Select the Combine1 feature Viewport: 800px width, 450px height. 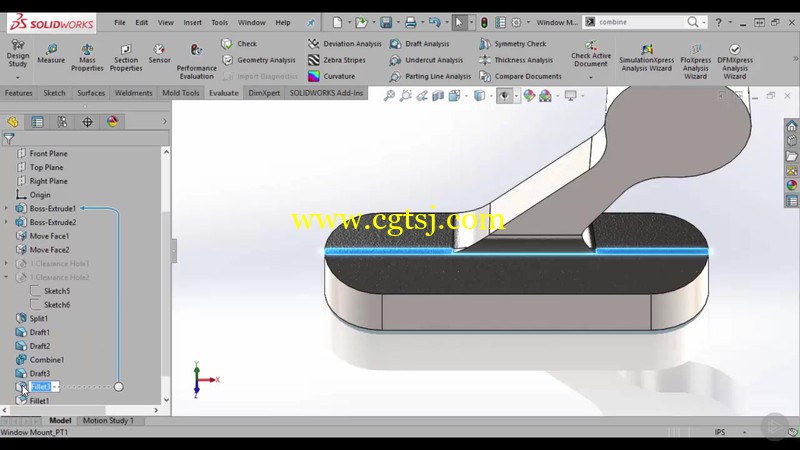[x=46, y=360]
